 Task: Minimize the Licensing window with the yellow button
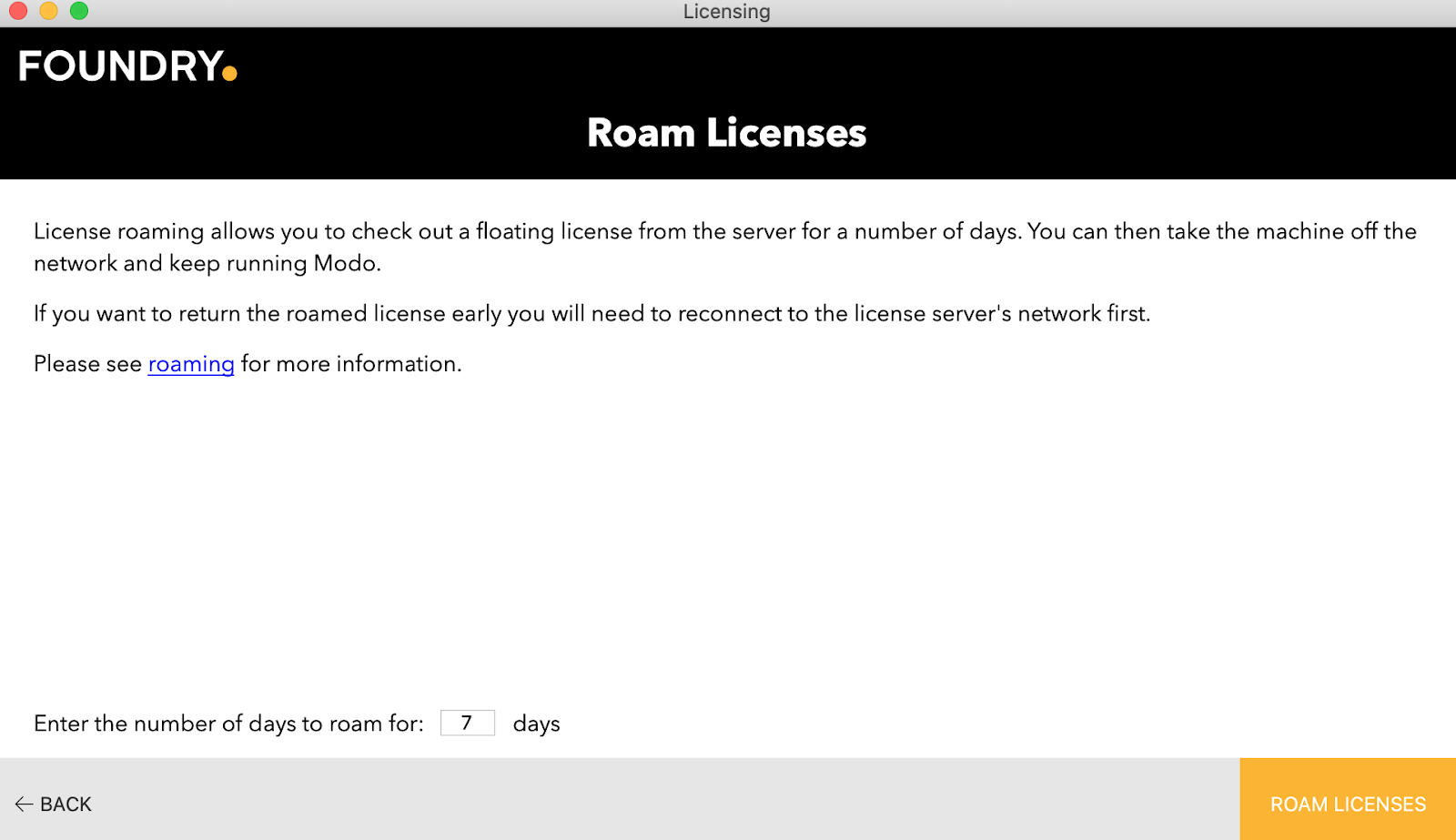[49, 11]
